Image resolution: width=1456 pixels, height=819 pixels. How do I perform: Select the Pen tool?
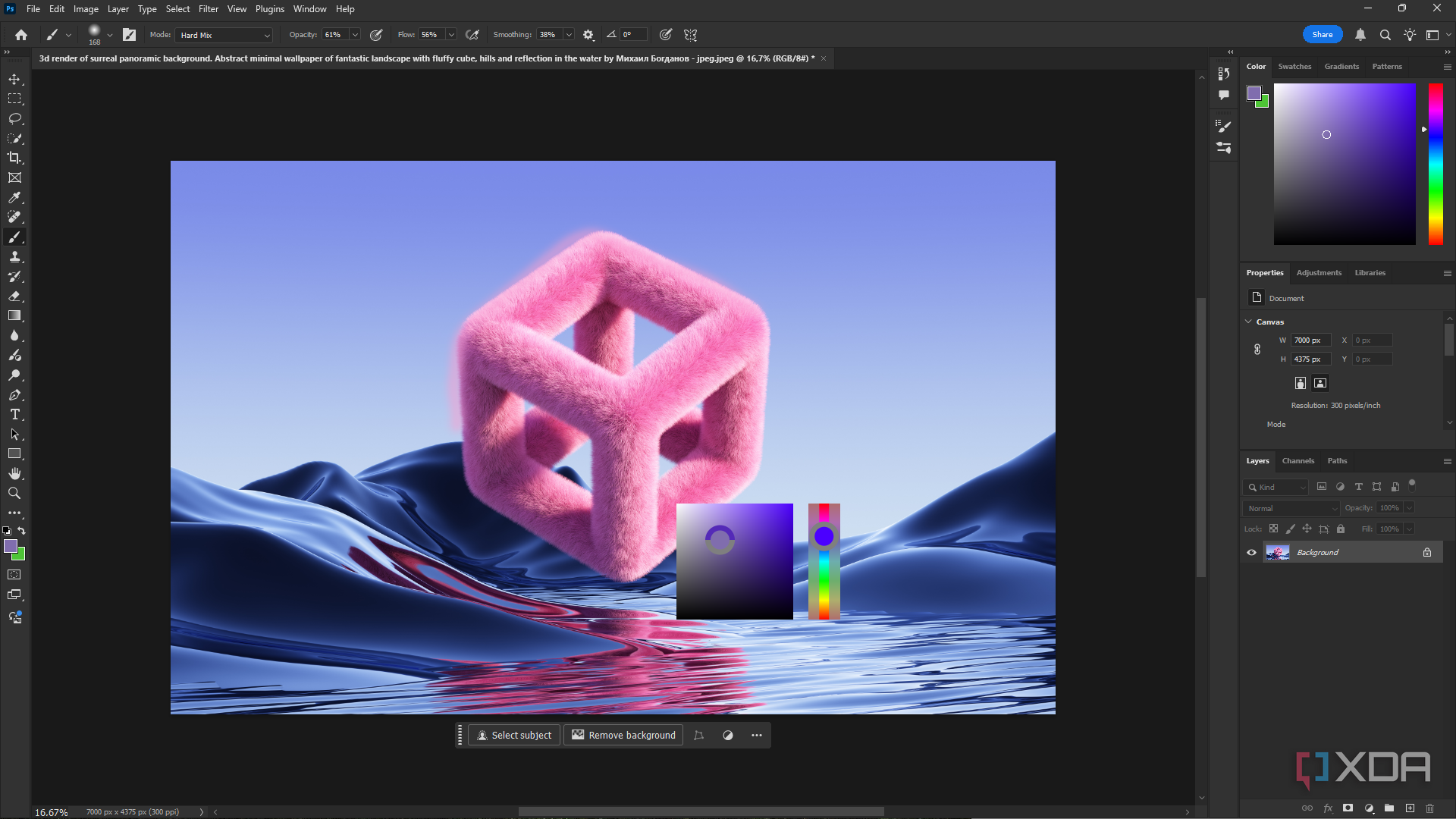(x=14, y=395)
